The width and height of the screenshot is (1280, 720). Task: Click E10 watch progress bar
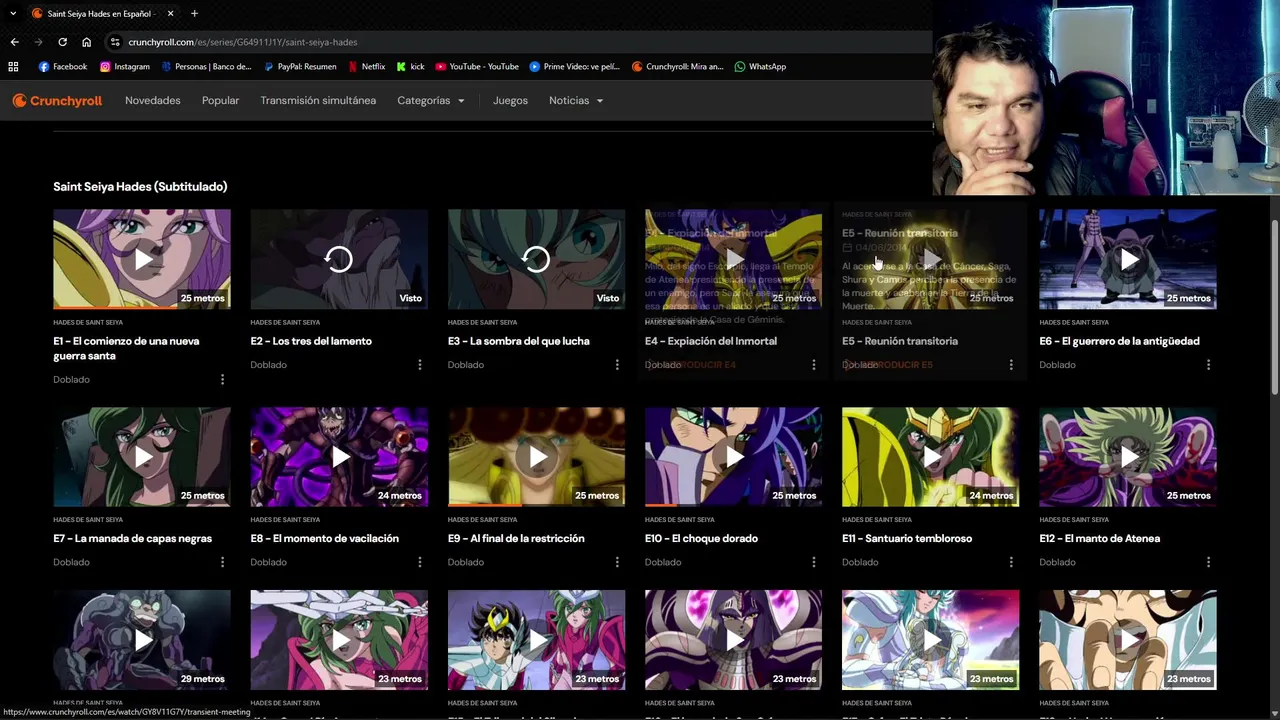(x=733, y=505)
